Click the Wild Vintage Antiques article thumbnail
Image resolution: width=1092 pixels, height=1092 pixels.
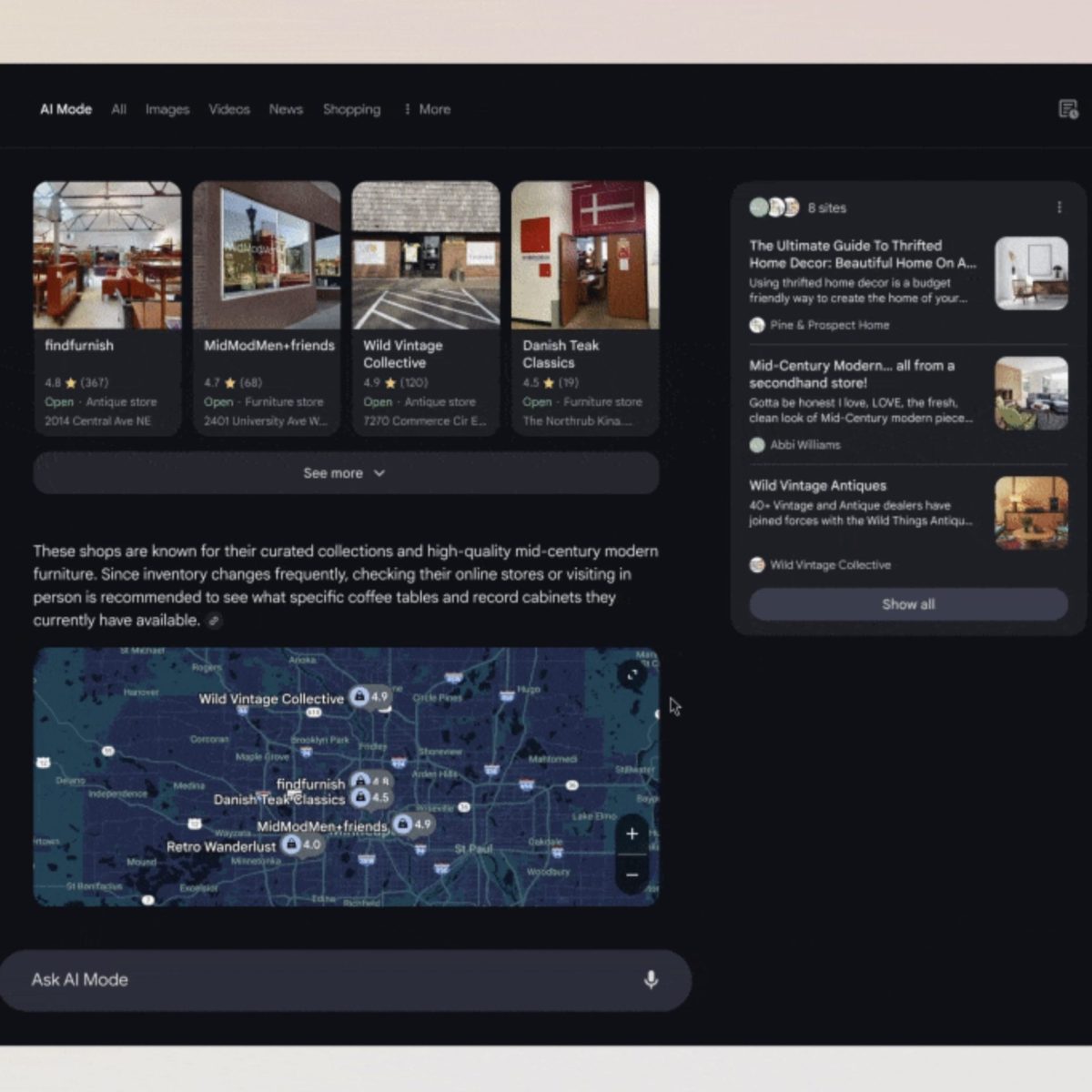pos(1031,513)
